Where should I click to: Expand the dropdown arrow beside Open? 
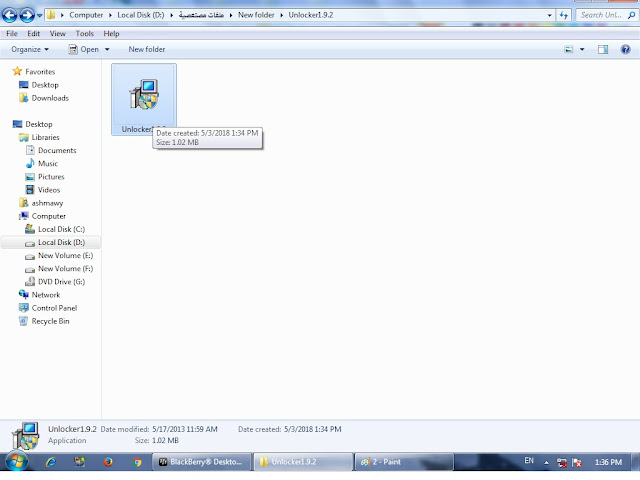tap(107, 49)
